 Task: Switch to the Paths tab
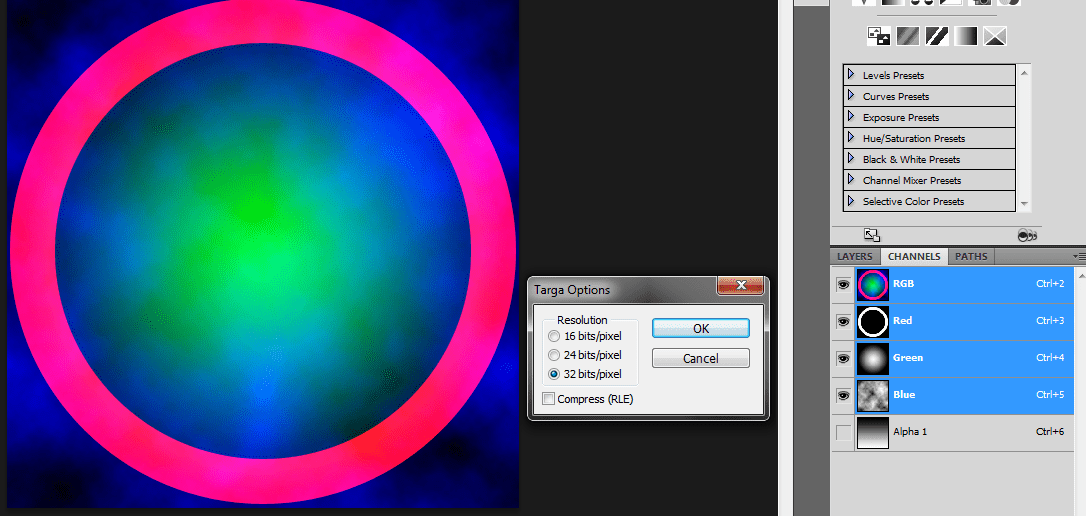coord(971,257)
